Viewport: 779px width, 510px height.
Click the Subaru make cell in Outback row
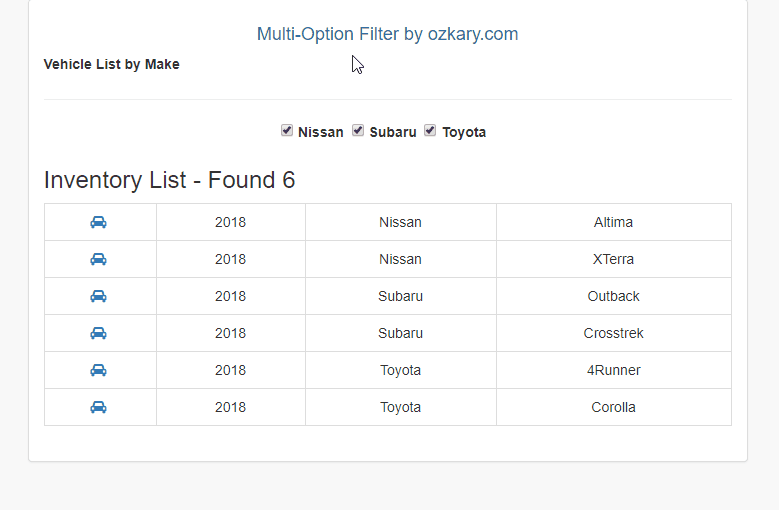tap(400, 296)
